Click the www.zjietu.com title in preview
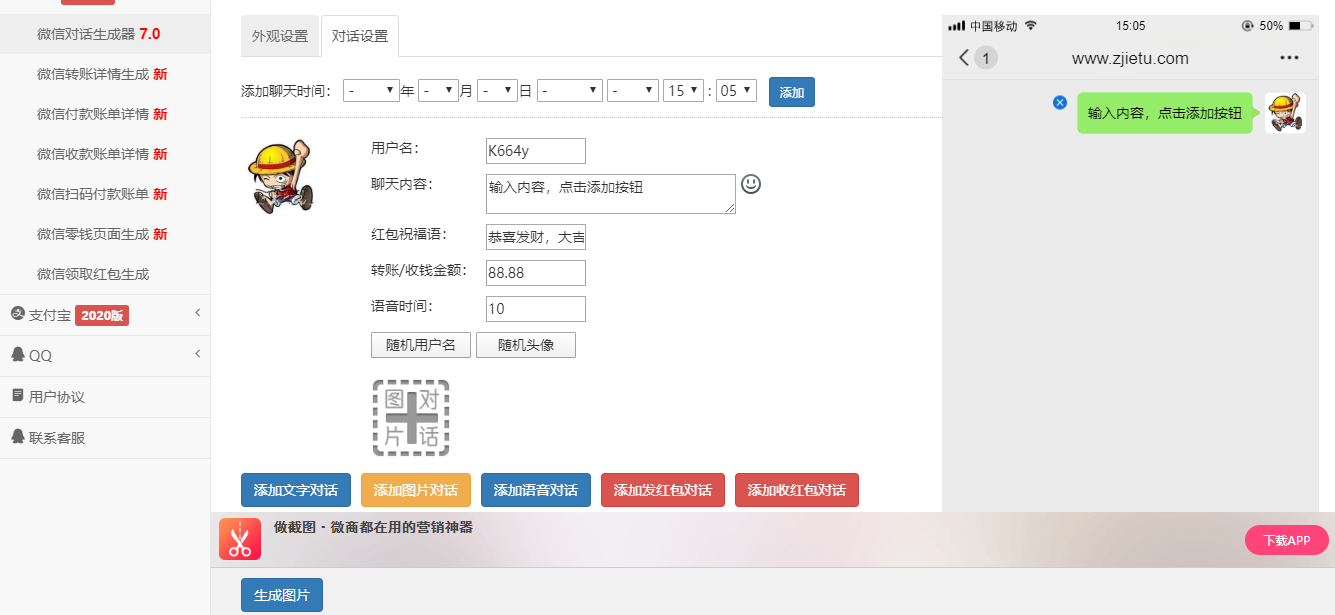1335x615 pixels. click(1130, 58)
